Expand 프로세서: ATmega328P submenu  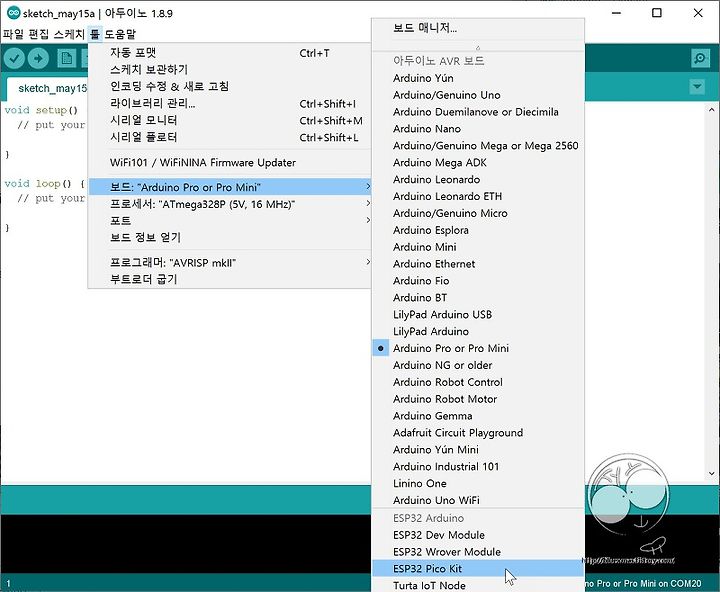pyautogui.click(x=229, y=204)
